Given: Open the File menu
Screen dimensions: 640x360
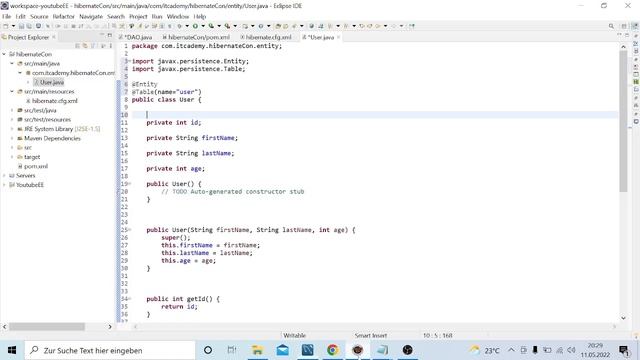Looking at the screenshot, I should 6,16.
